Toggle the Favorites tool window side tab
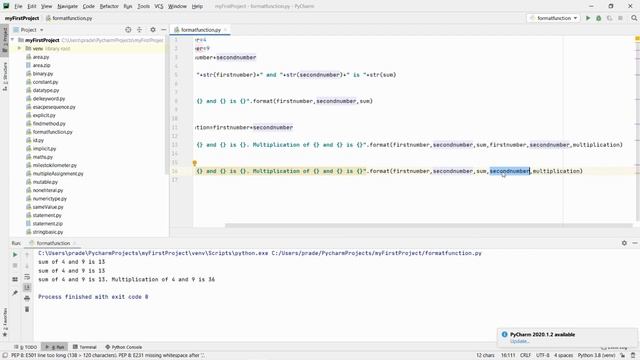This screenshot has height=360, width=640. (x=4, y=323)
